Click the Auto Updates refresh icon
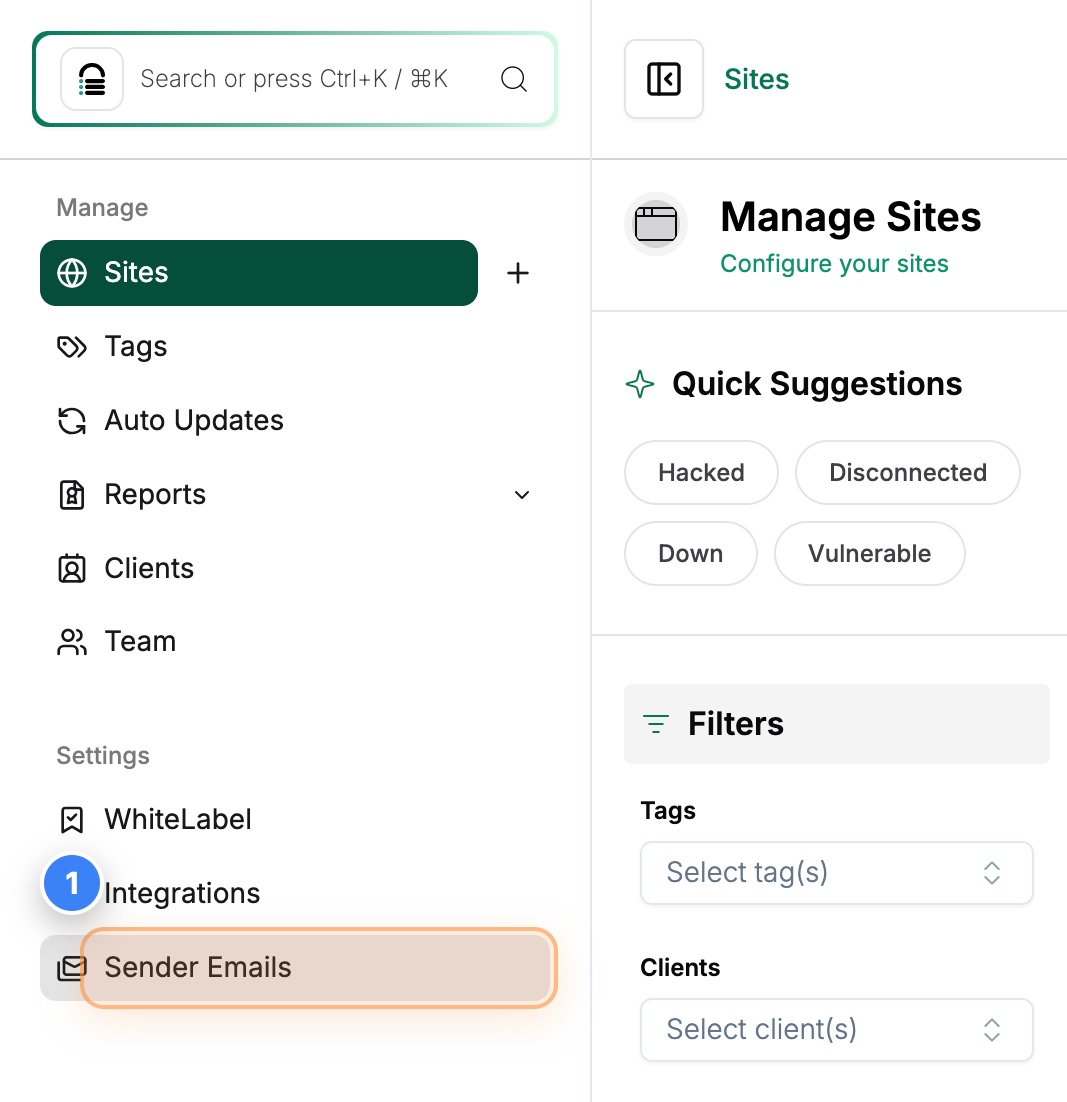Image resolution: width=1067 pixels, height=1102 pixels. (71, 420)
